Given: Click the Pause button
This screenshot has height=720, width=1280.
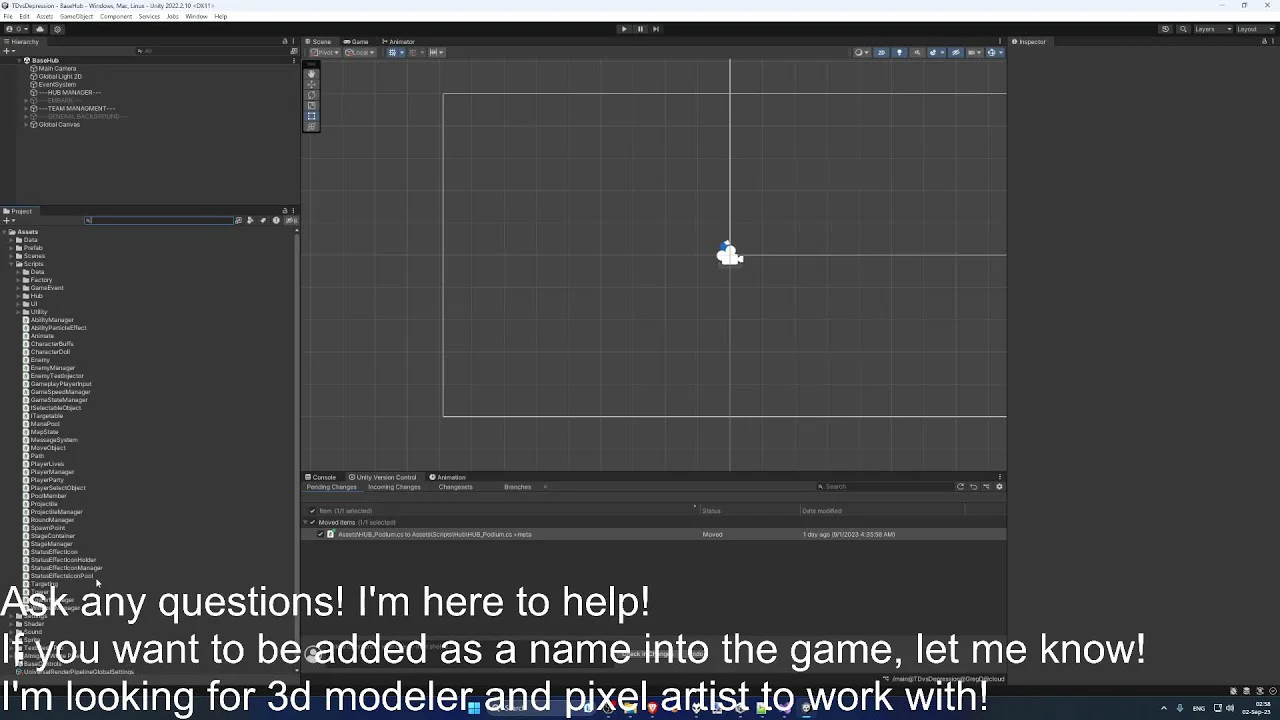Looking at the screenshot, I should tap(640, 29).
